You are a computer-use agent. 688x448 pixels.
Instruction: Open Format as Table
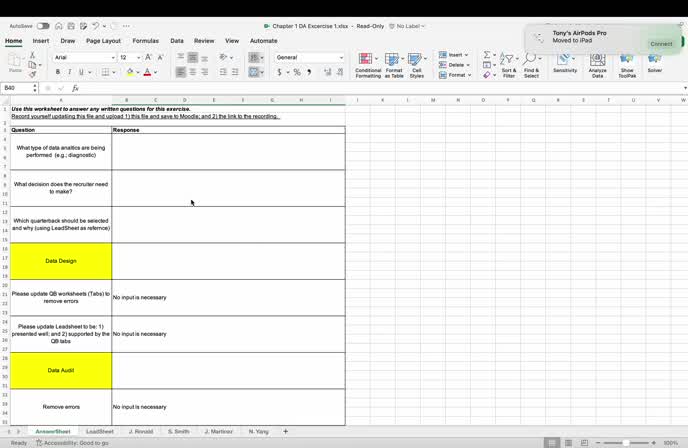(x=394, y=65)
